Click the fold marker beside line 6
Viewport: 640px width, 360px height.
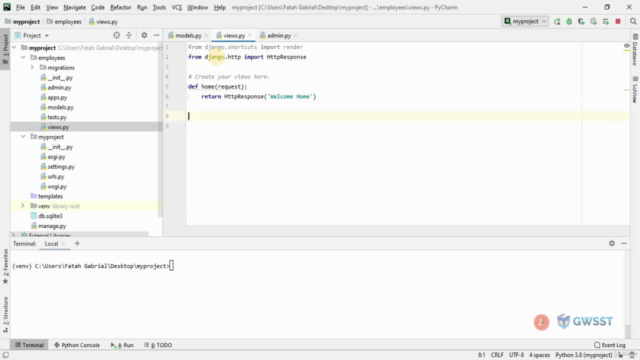tap(186, 97)
